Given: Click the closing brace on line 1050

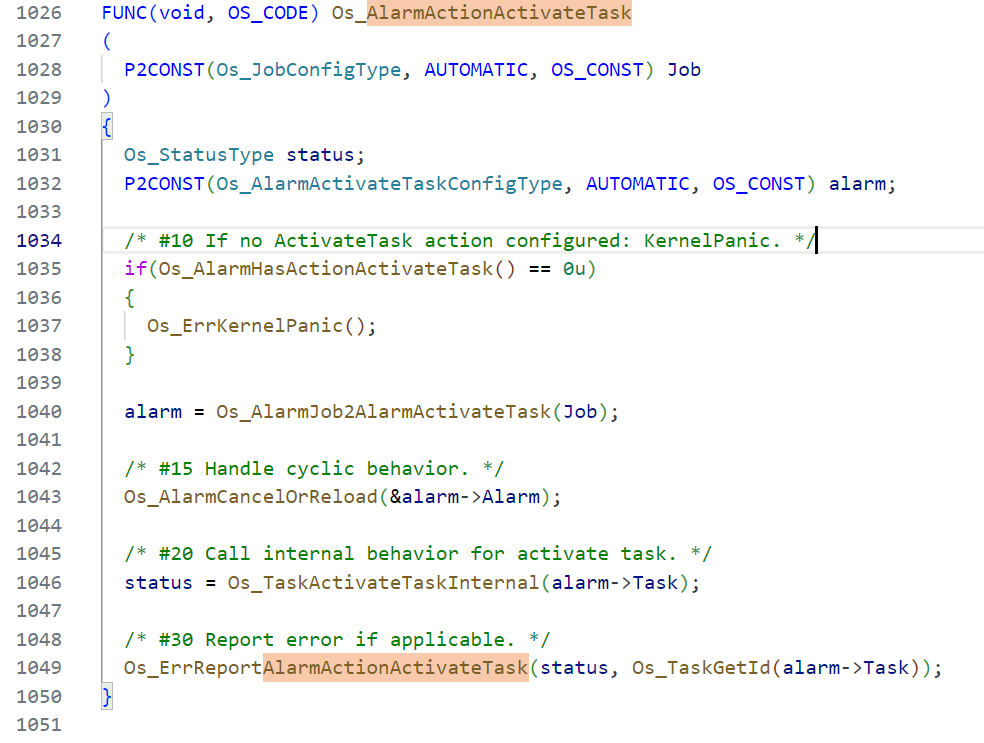Looking at the screenshot, I should pyautogui.click(x=107, y=697).
